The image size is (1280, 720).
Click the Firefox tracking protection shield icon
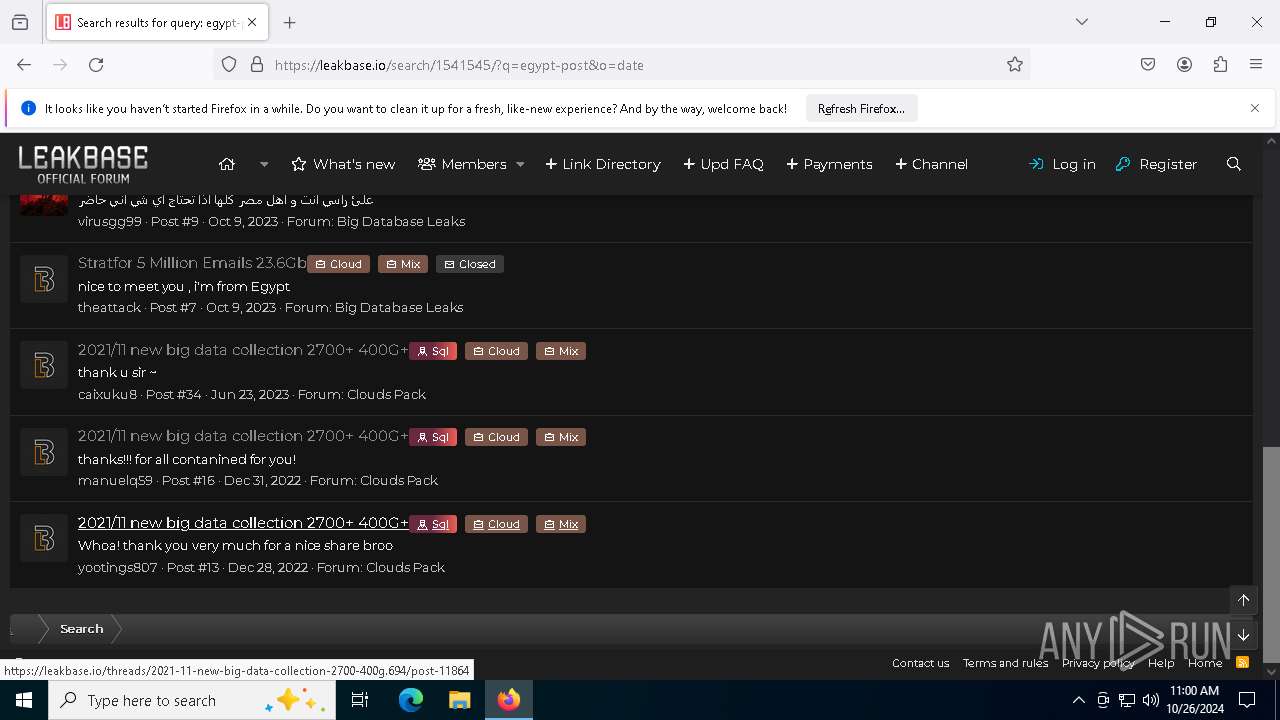pyautogui.click(x=229, y=65)
